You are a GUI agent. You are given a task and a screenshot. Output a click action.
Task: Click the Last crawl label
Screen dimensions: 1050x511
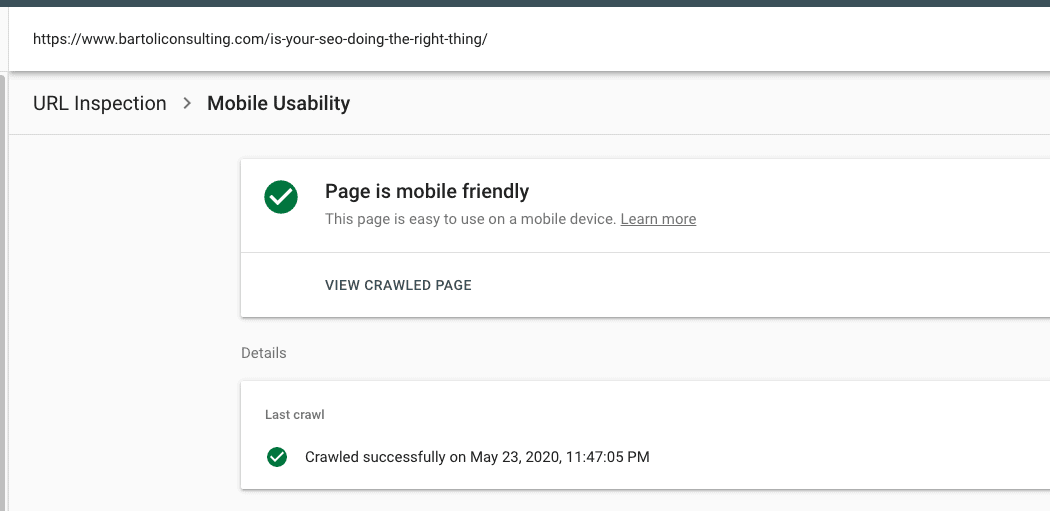[295, 415]
